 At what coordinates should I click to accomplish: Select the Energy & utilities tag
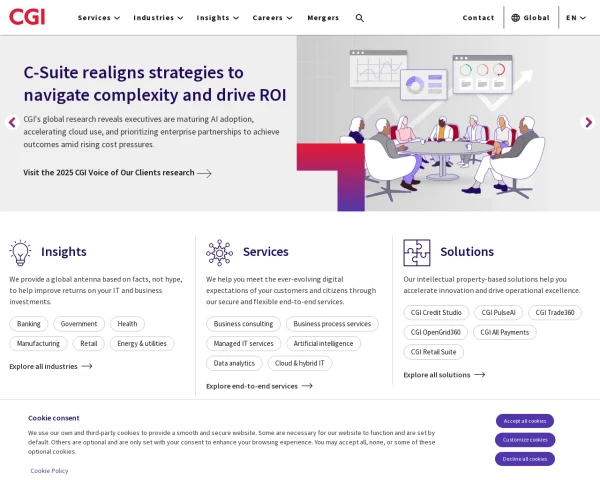(142, 343)
